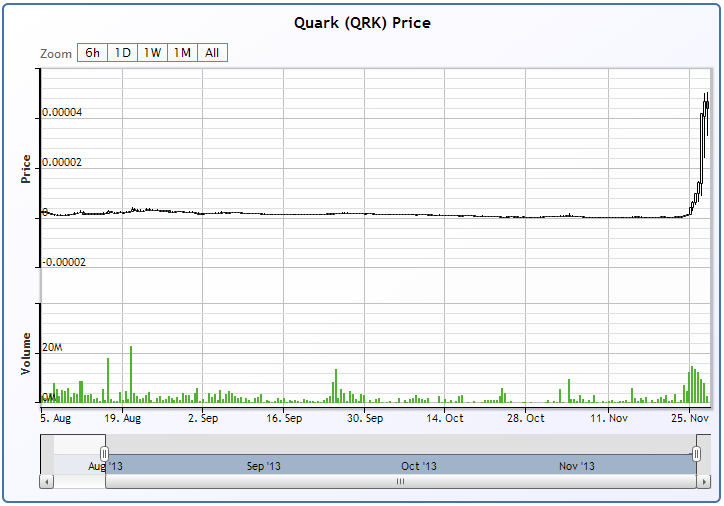Screen dimensions: 724x506
Task: Click Nov '13 in the navigator
Action: click(577, 466)
